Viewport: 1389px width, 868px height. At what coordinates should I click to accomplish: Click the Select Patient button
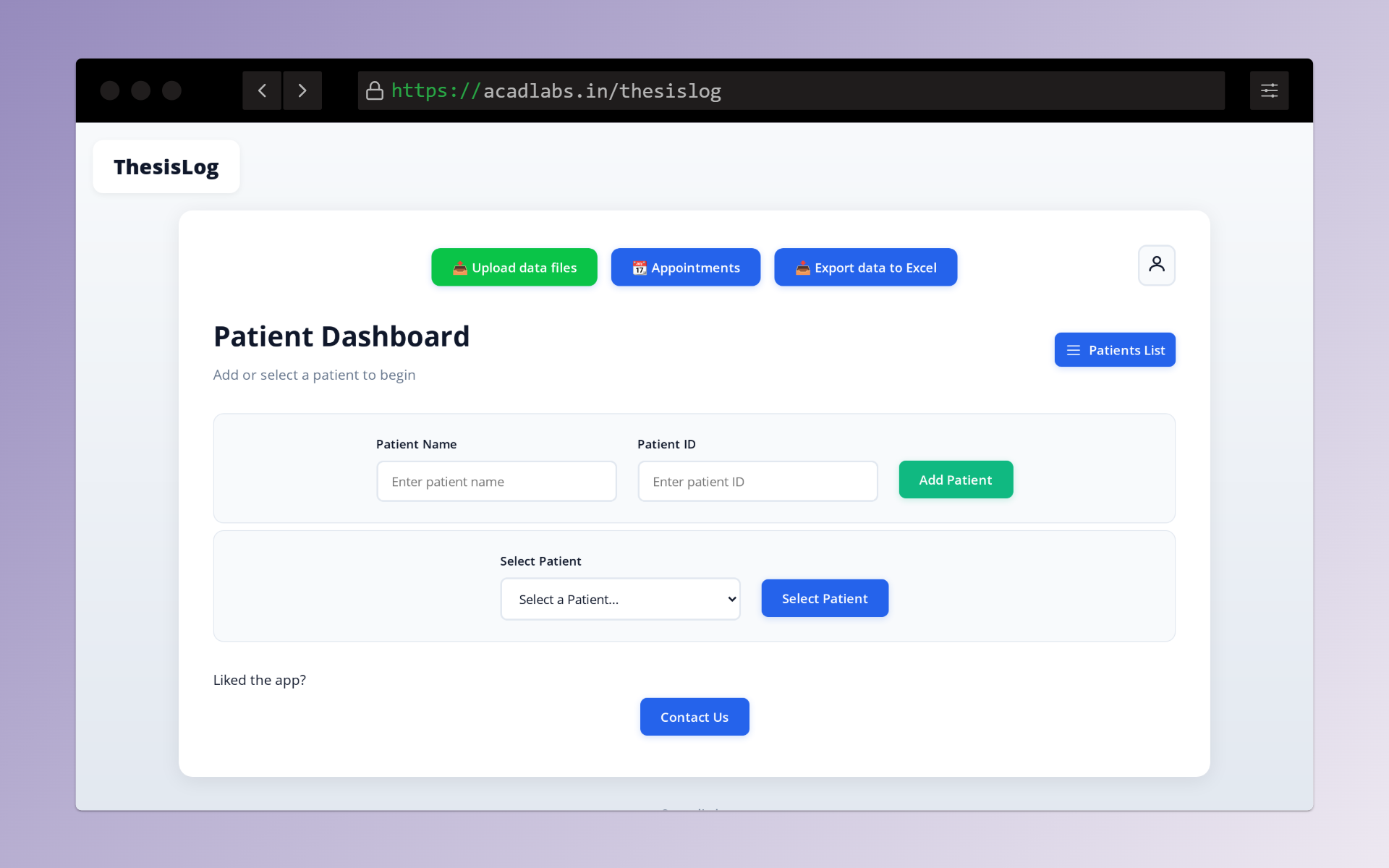pyautogui.click(x=825, y=598)
